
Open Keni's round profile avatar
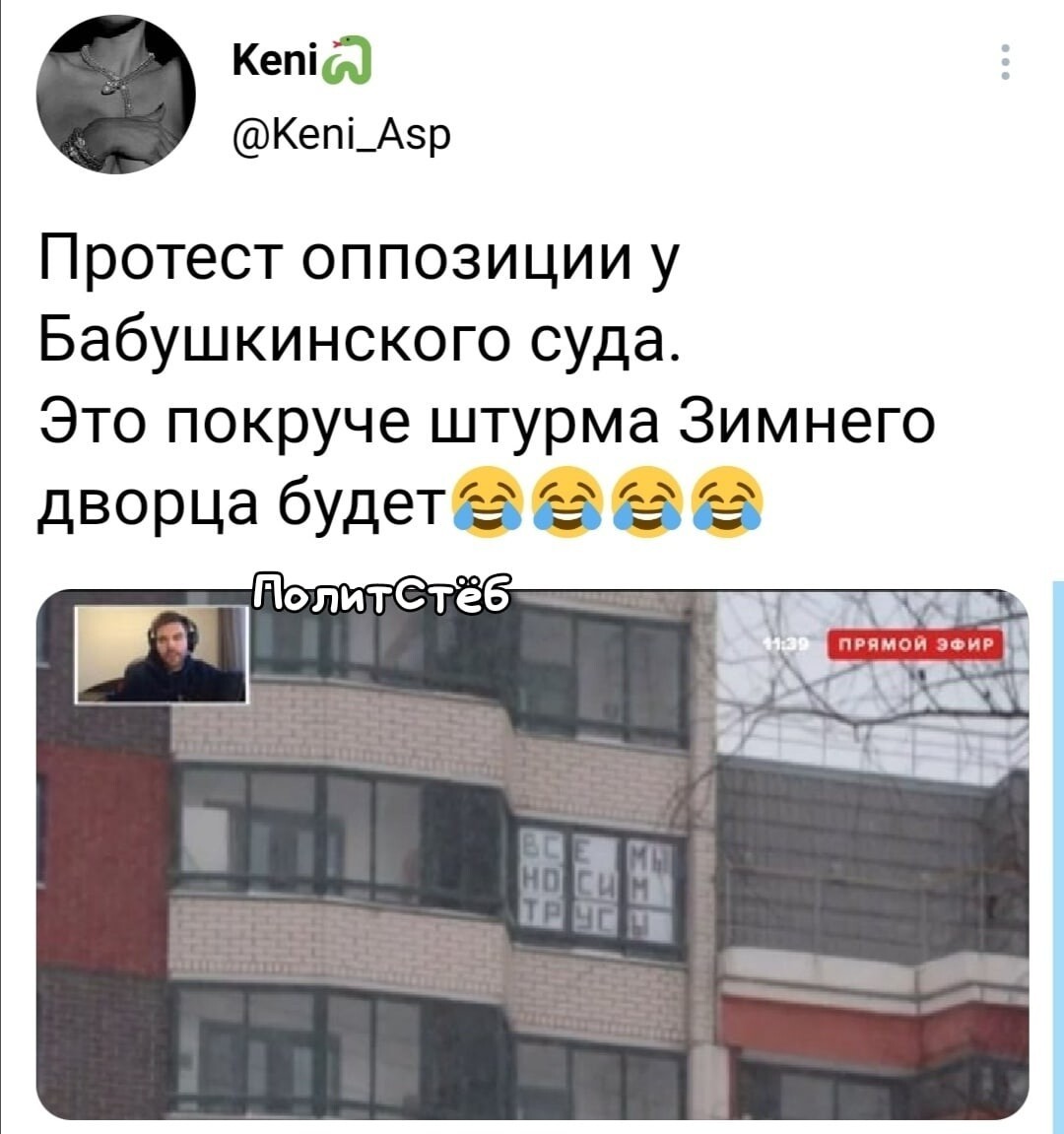click(x=116, y=94)
